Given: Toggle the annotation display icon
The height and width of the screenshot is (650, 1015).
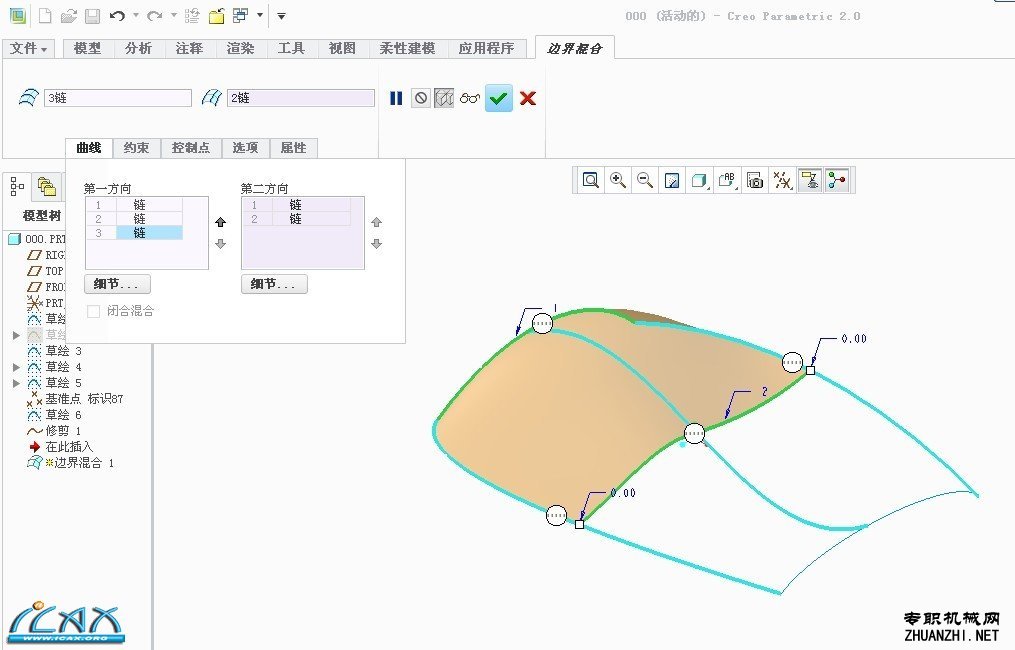Looking at the screenshot, I should click(x=810, y=180).
